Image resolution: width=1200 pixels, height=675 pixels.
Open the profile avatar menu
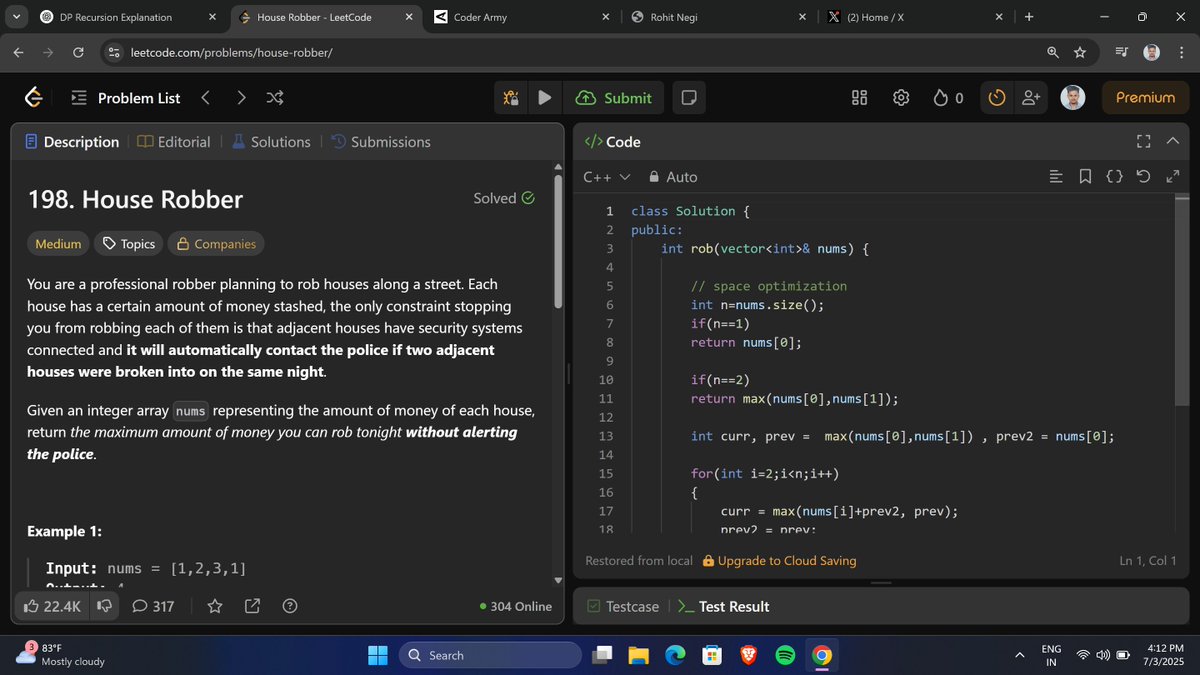(x=1073, y=98)
